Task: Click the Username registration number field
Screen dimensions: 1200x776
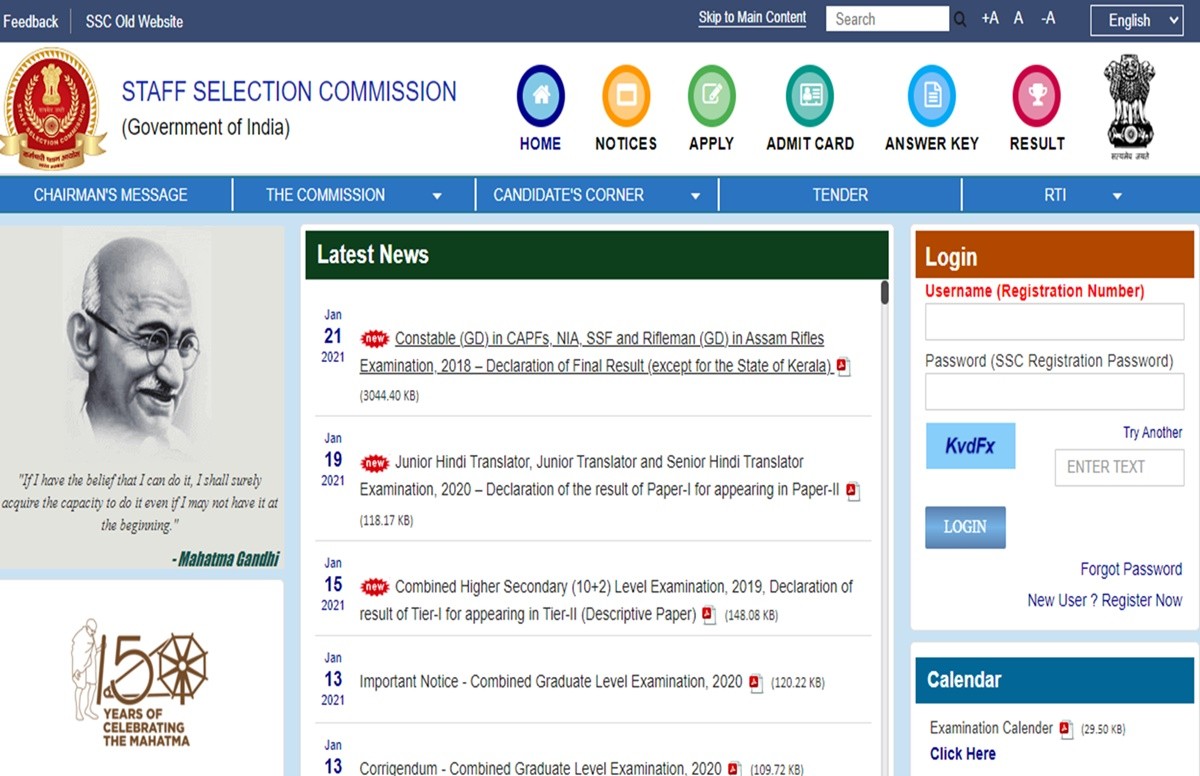Action: pos(1054,322)
